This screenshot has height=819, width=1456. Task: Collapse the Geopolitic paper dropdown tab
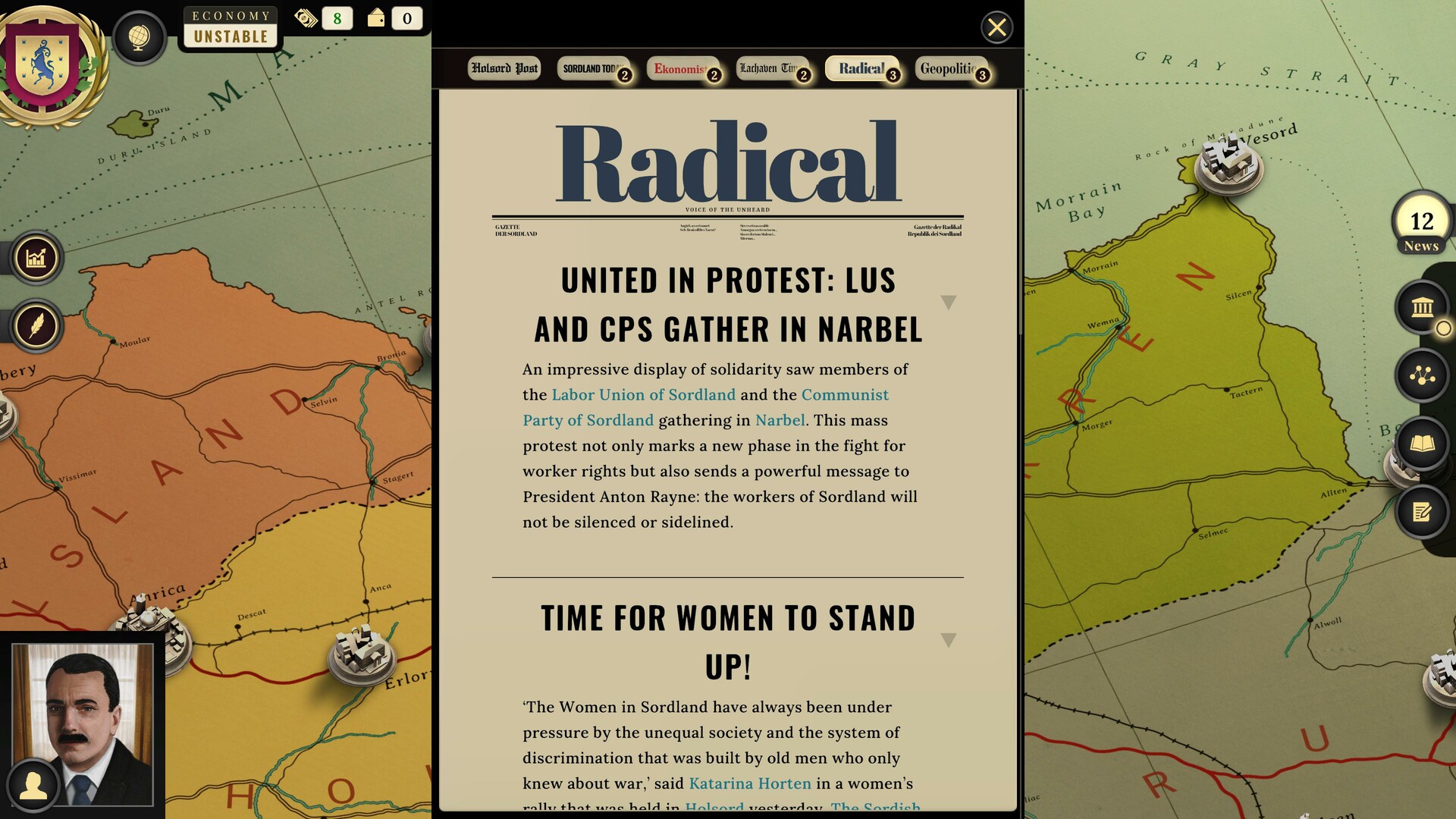pos(948,70)
